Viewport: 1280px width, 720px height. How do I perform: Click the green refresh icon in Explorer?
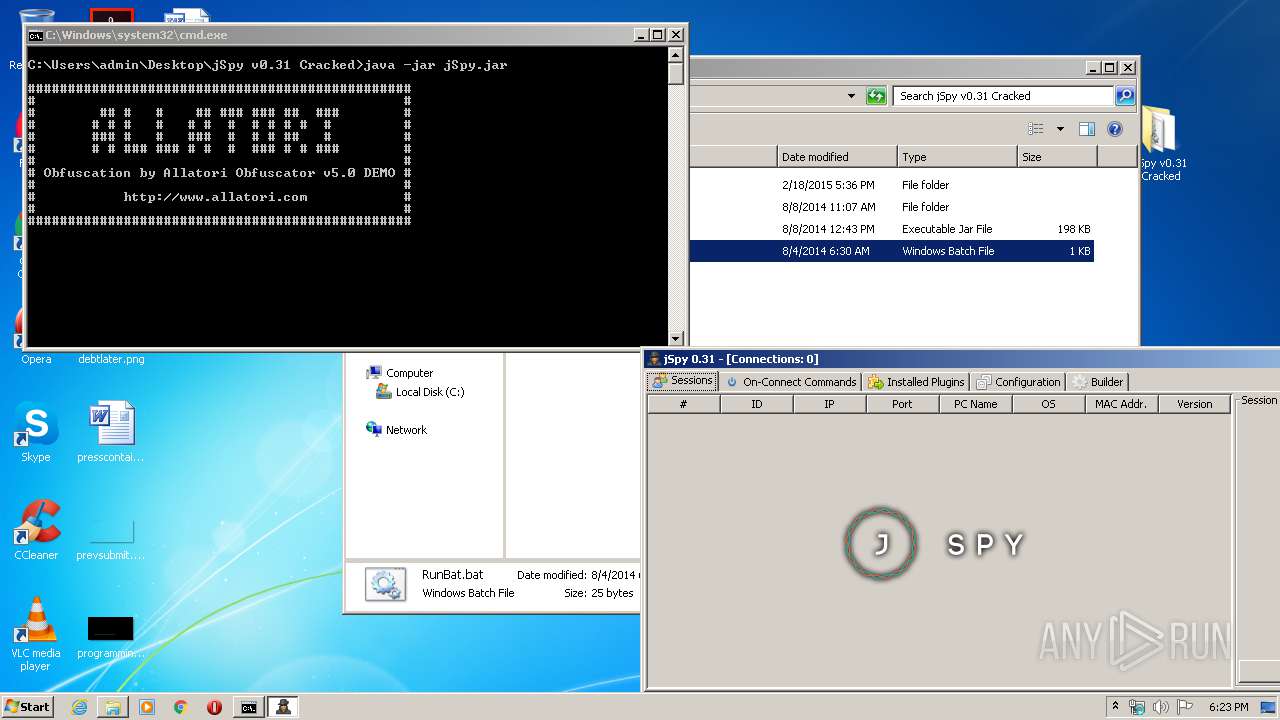pyautogui.click(x=876, y=96)
